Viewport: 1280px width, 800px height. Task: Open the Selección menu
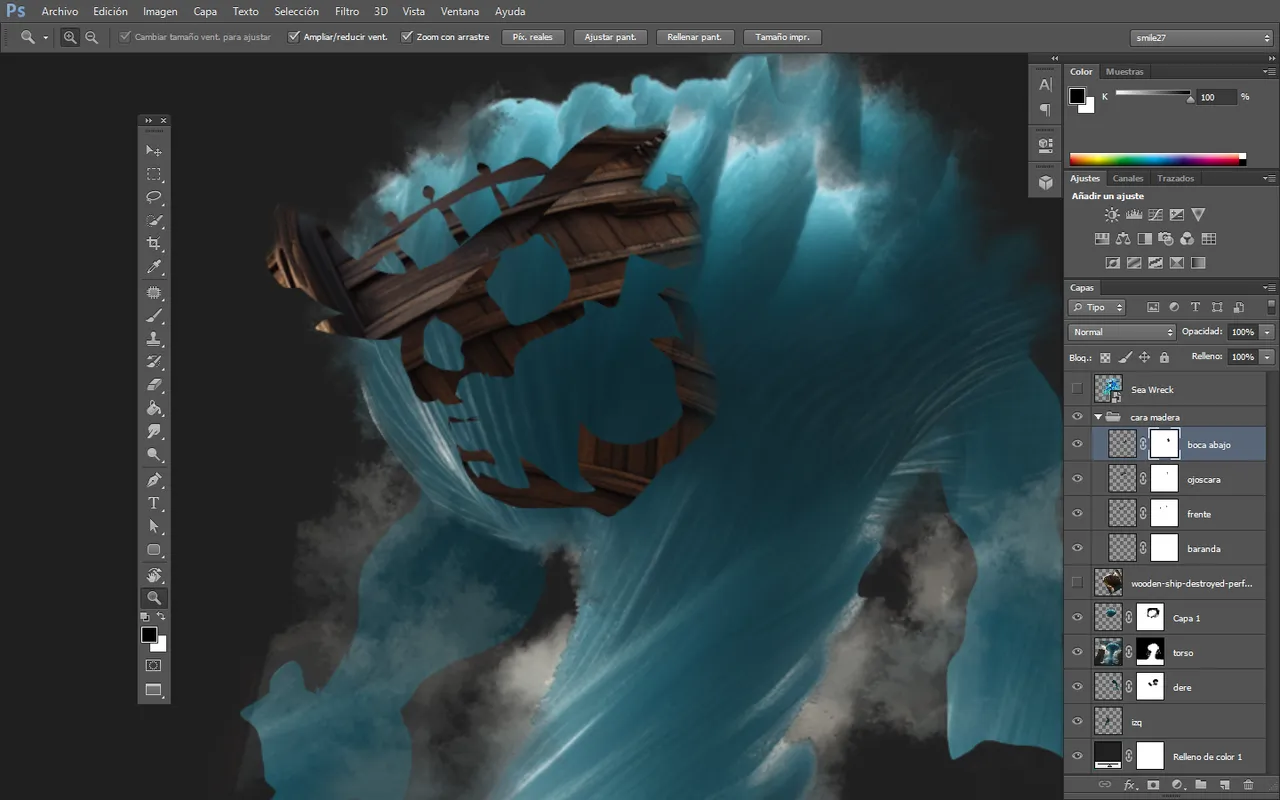[x=296, y=12]
